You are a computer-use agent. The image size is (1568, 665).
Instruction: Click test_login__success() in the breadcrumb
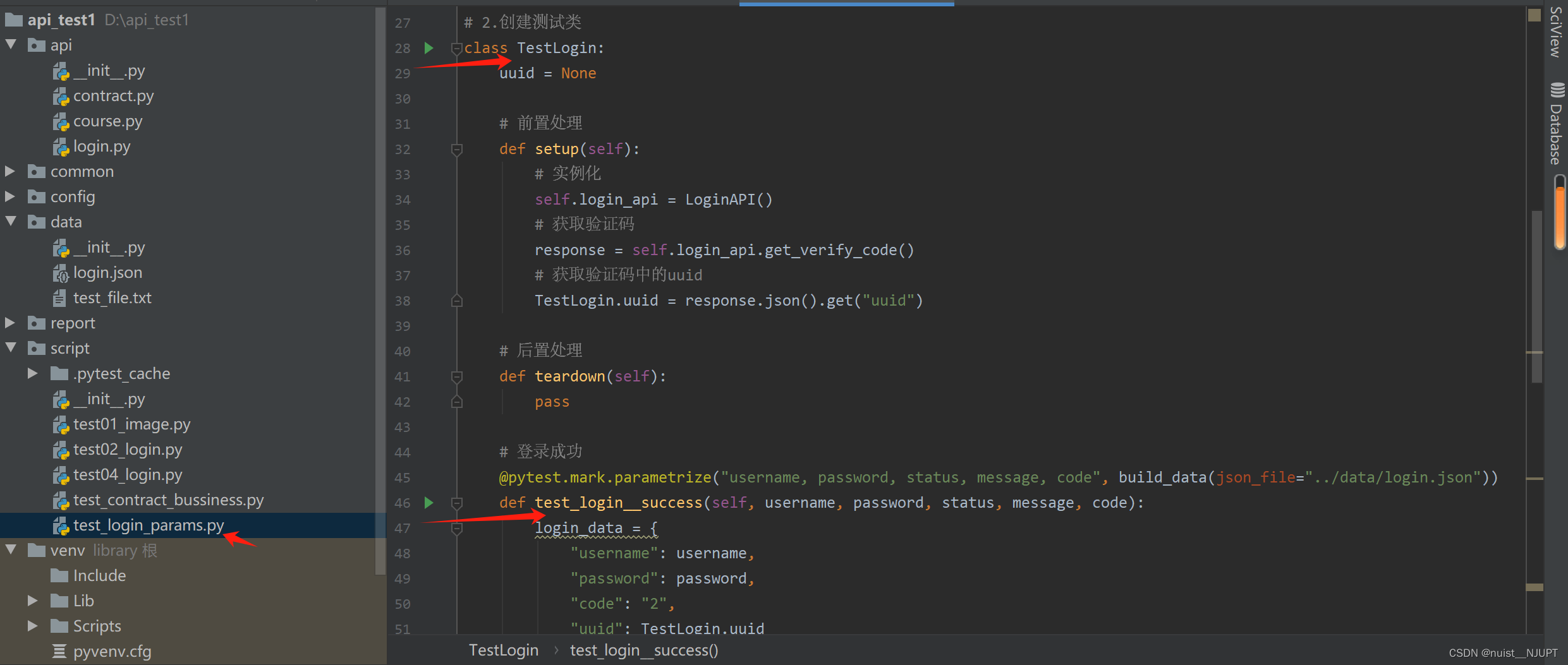point(643,650)
